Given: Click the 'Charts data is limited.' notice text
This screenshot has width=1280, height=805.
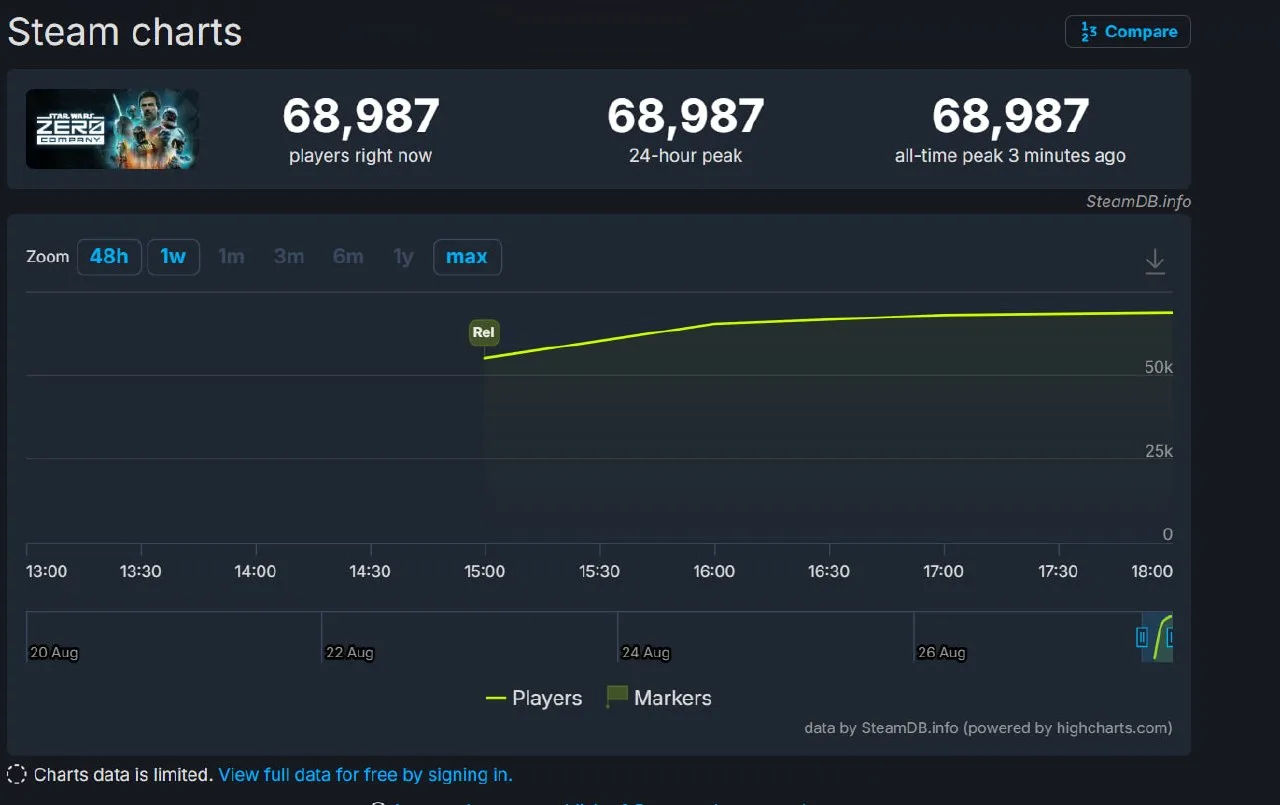Looking at the screenshot, I should click(x=123, y=775).
